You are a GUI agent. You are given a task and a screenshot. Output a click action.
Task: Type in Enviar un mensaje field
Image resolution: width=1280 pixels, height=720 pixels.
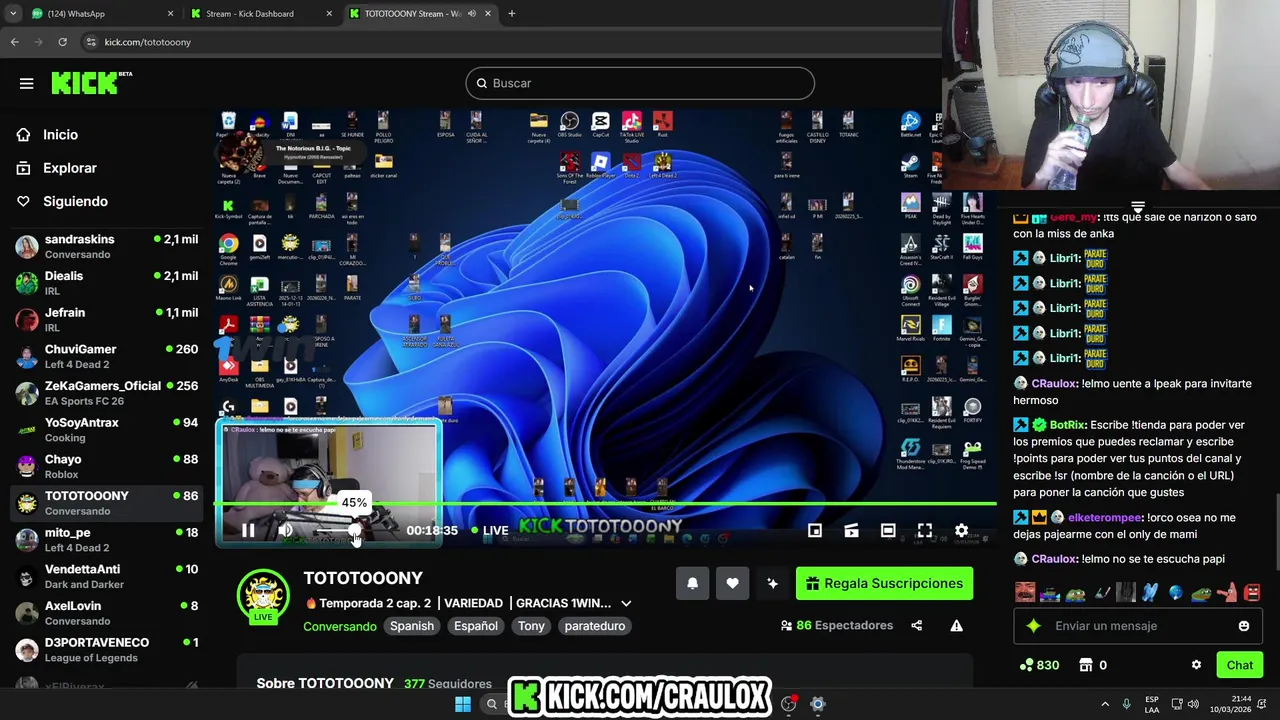coord(1136,626)
